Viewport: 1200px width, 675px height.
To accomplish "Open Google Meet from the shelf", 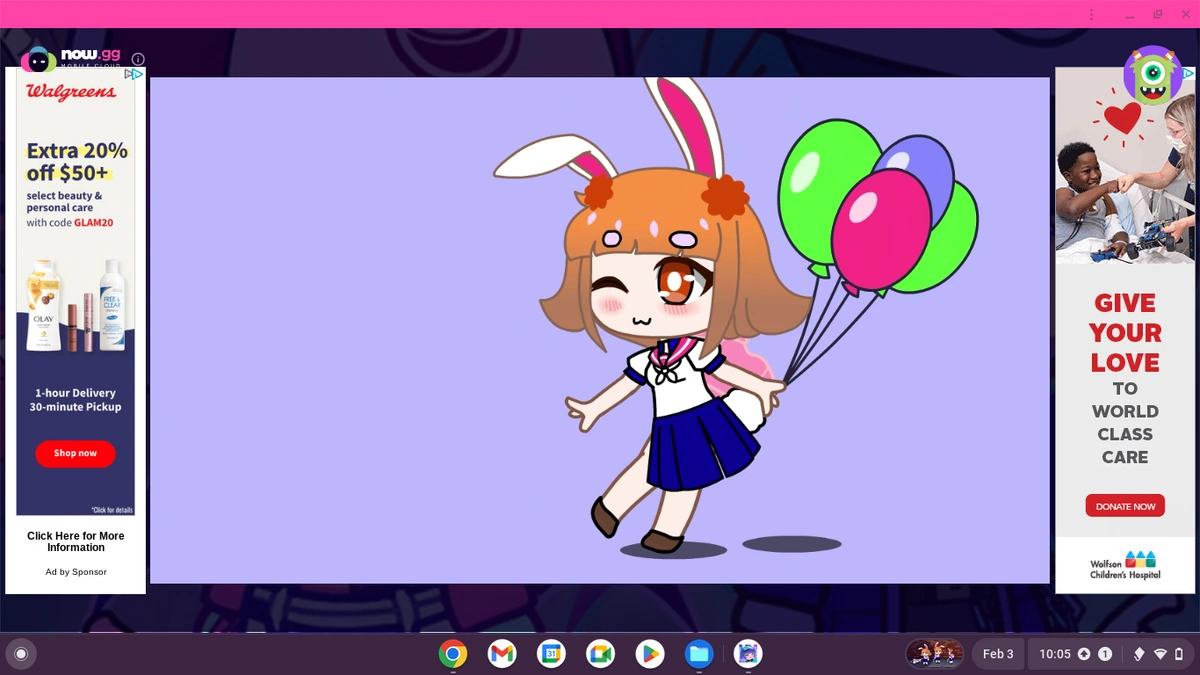I will [x=600, y=654].
